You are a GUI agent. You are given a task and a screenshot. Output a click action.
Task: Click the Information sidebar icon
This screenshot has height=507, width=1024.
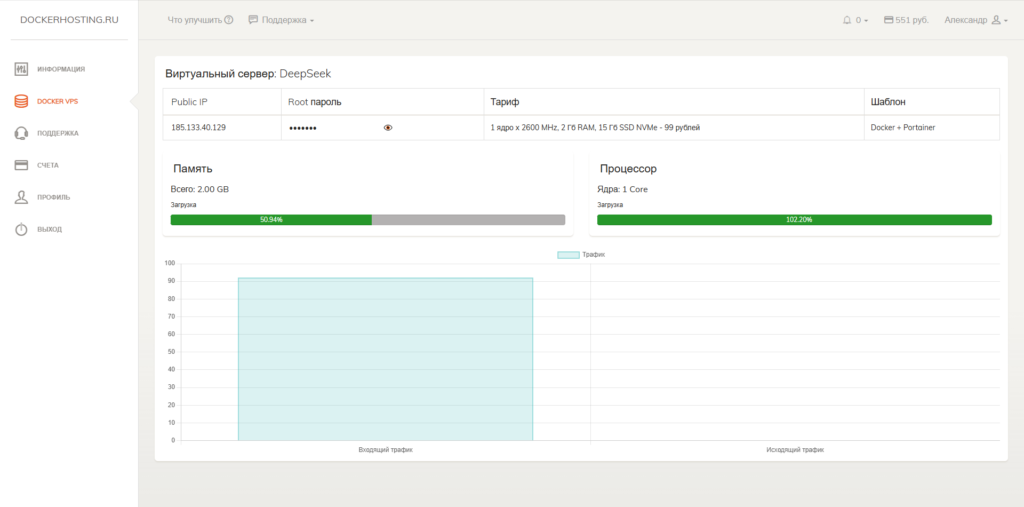coord(21,69)
